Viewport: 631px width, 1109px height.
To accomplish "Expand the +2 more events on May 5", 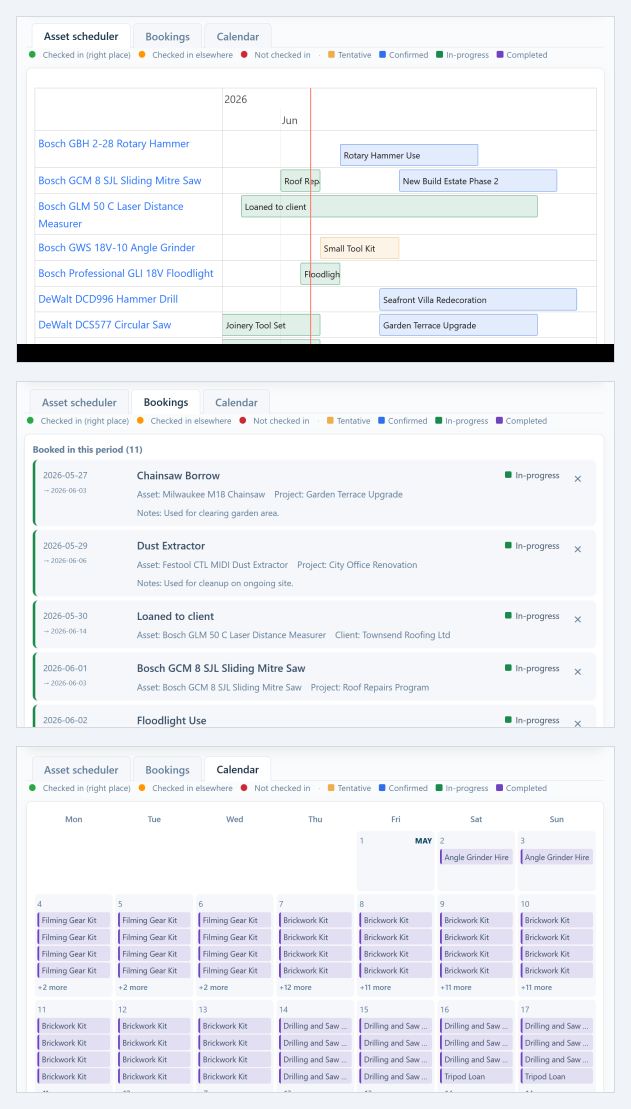I will click(133, 987).
